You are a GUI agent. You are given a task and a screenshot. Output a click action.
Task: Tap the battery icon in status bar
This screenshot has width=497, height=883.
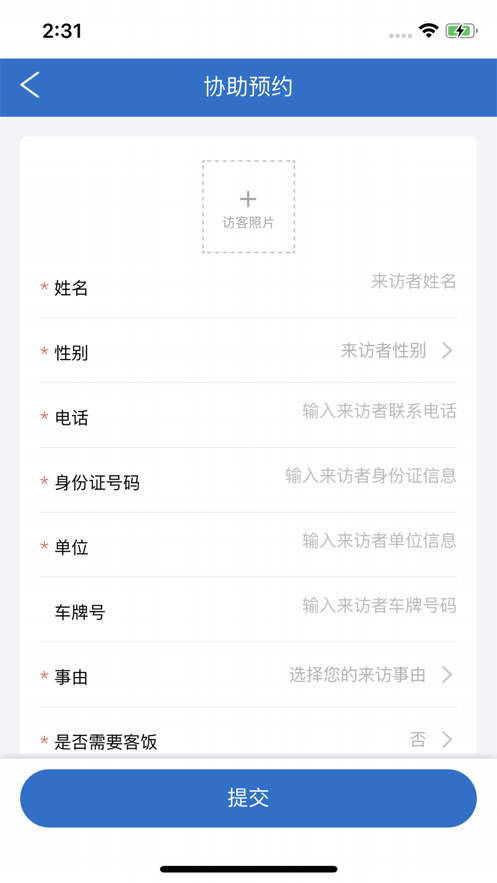tap(462, 30)
